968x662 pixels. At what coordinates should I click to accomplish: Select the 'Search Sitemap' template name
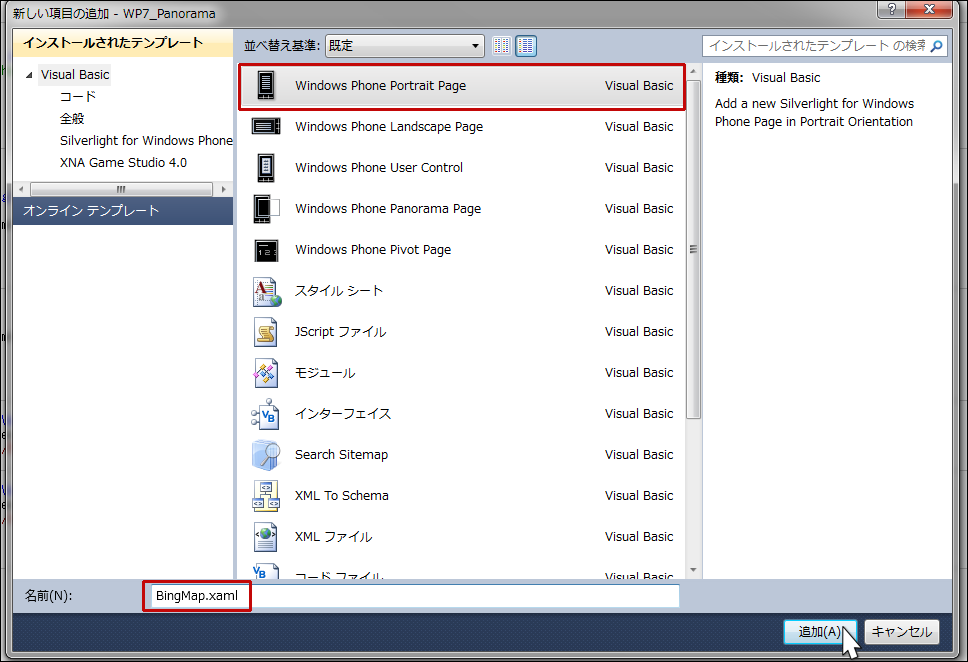coord(341,455)
